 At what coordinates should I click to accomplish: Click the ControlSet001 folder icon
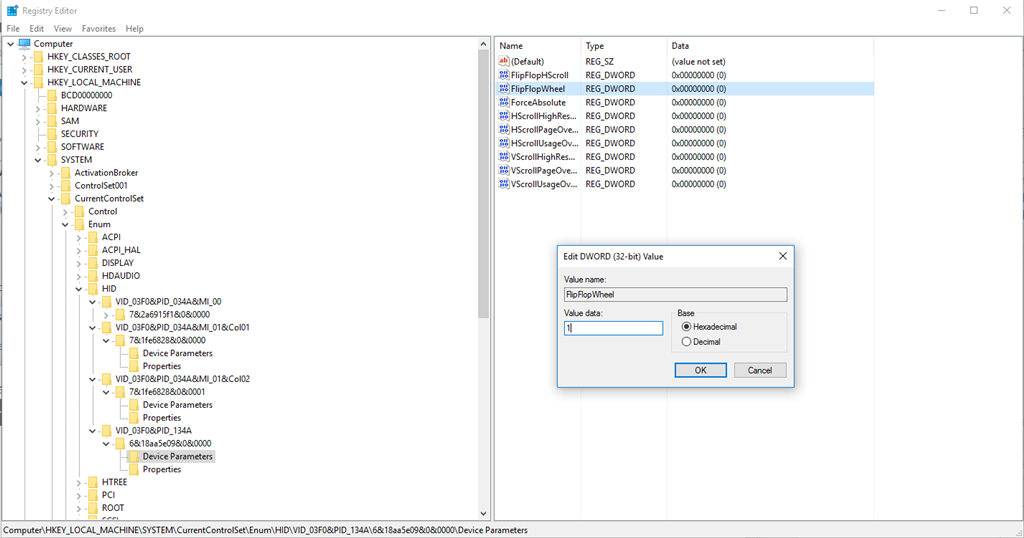click(65, 185)
